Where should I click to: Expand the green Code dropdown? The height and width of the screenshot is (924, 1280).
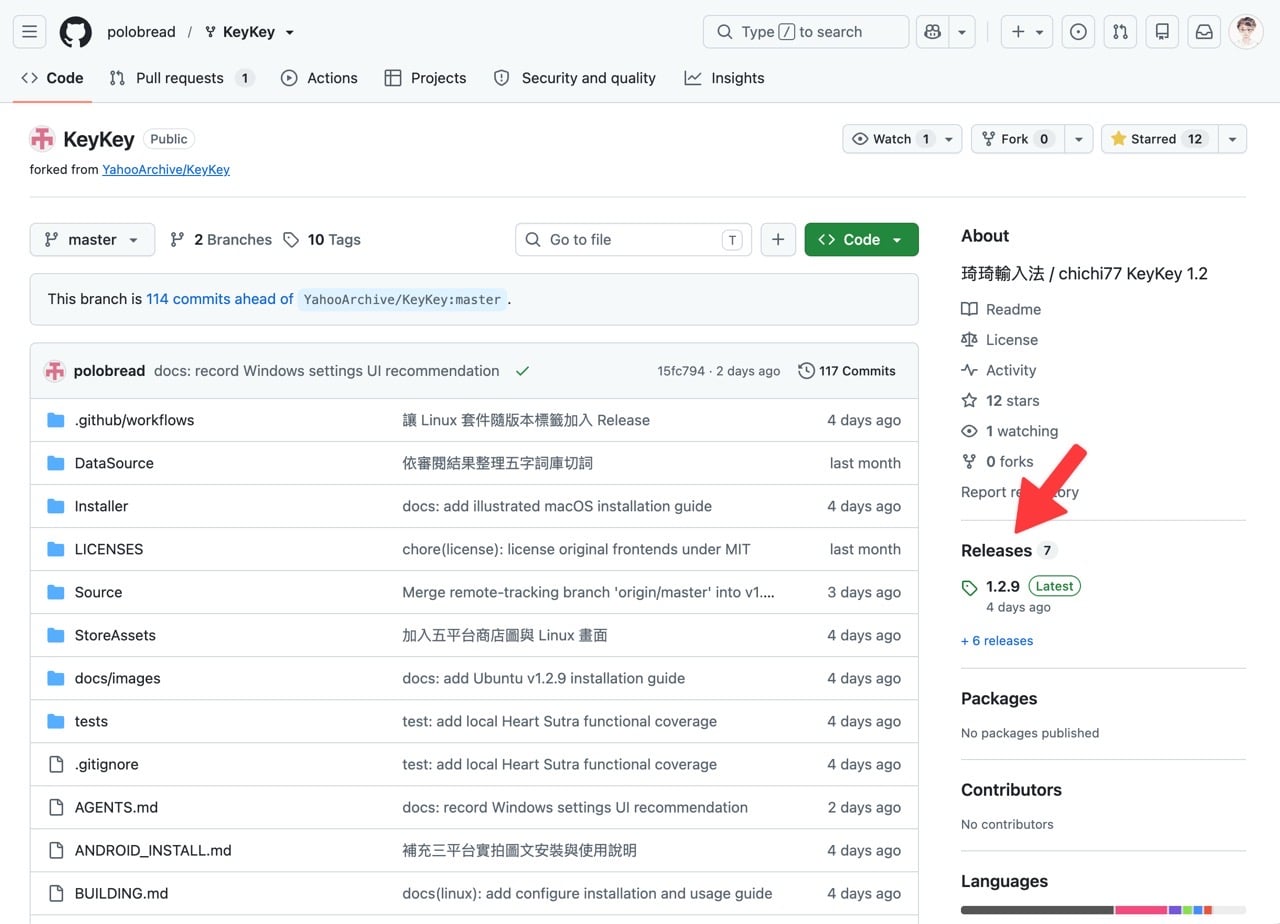[861, 240]
